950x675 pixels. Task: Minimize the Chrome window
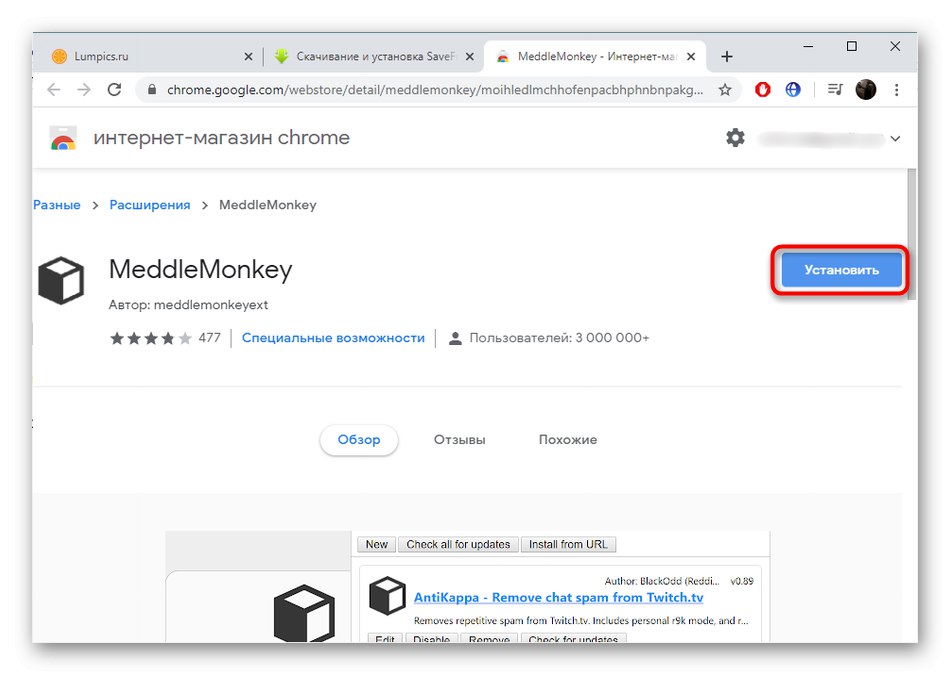pyautogui.click(x=808, y=46)
